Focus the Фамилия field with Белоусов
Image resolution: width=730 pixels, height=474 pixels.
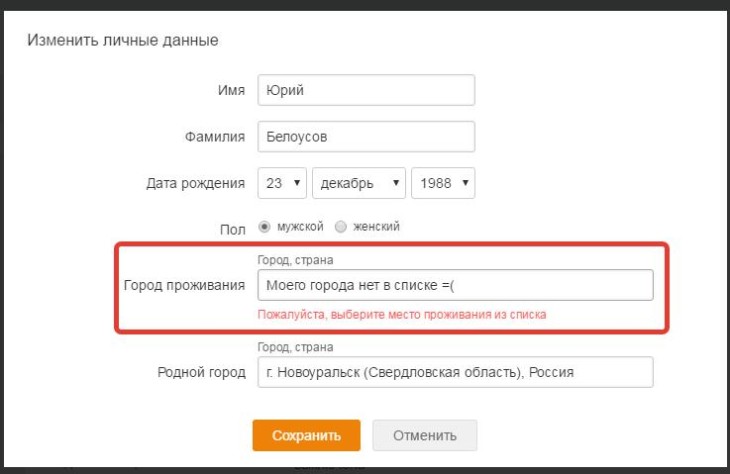pyautogui.click(x=365, y=136)
